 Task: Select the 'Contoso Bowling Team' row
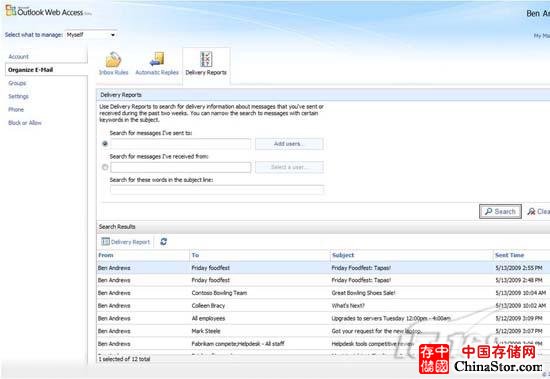(x=323, y=293)
